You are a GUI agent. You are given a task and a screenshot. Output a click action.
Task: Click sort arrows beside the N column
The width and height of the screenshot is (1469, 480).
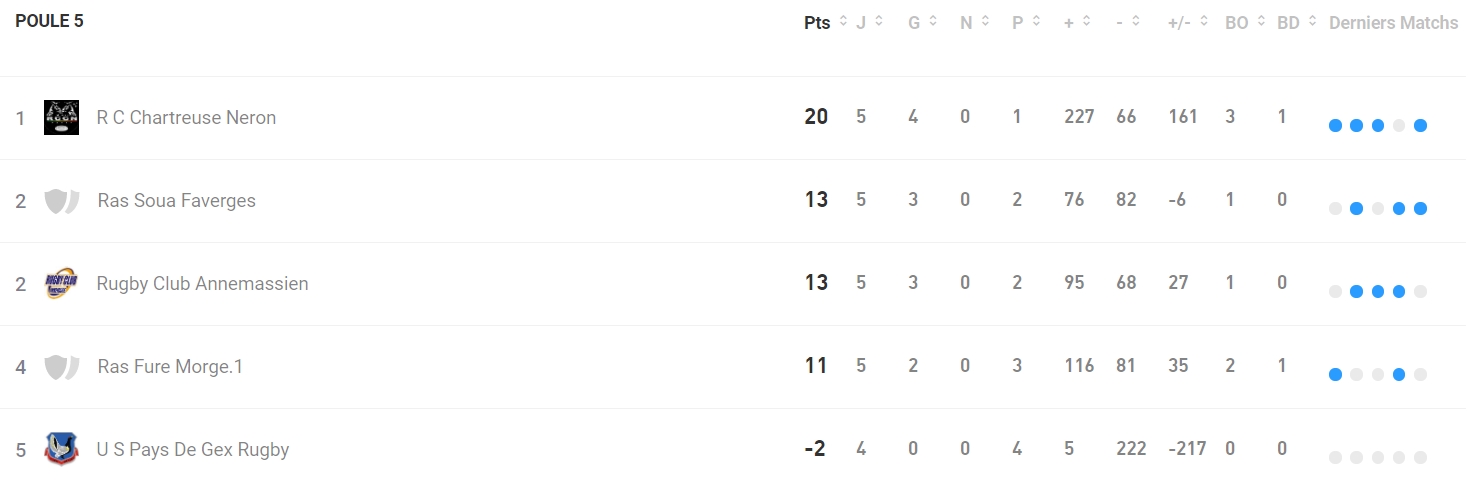[x=985, y=21]
